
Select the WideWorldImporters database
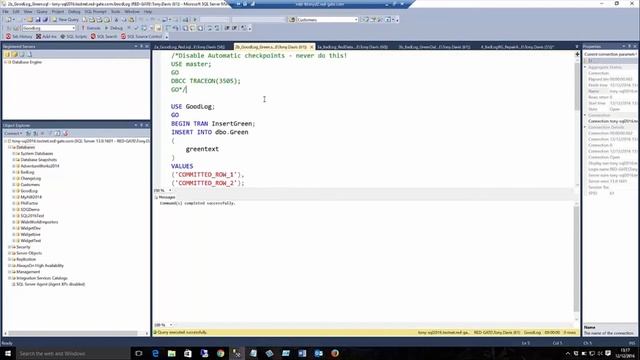tap(39, 222)
